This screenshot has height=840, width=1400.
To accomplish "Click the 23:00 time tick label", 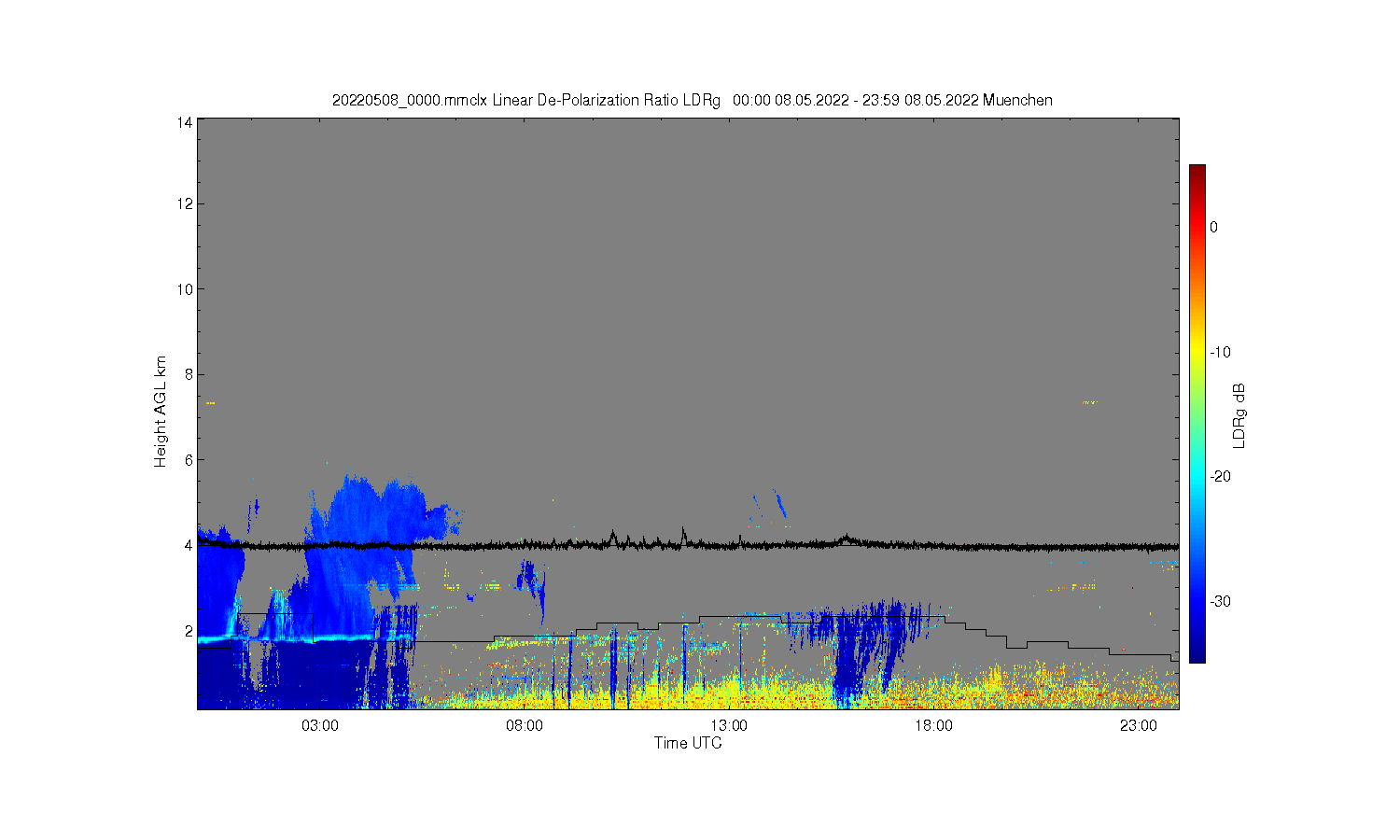I will coord(1138,725).
